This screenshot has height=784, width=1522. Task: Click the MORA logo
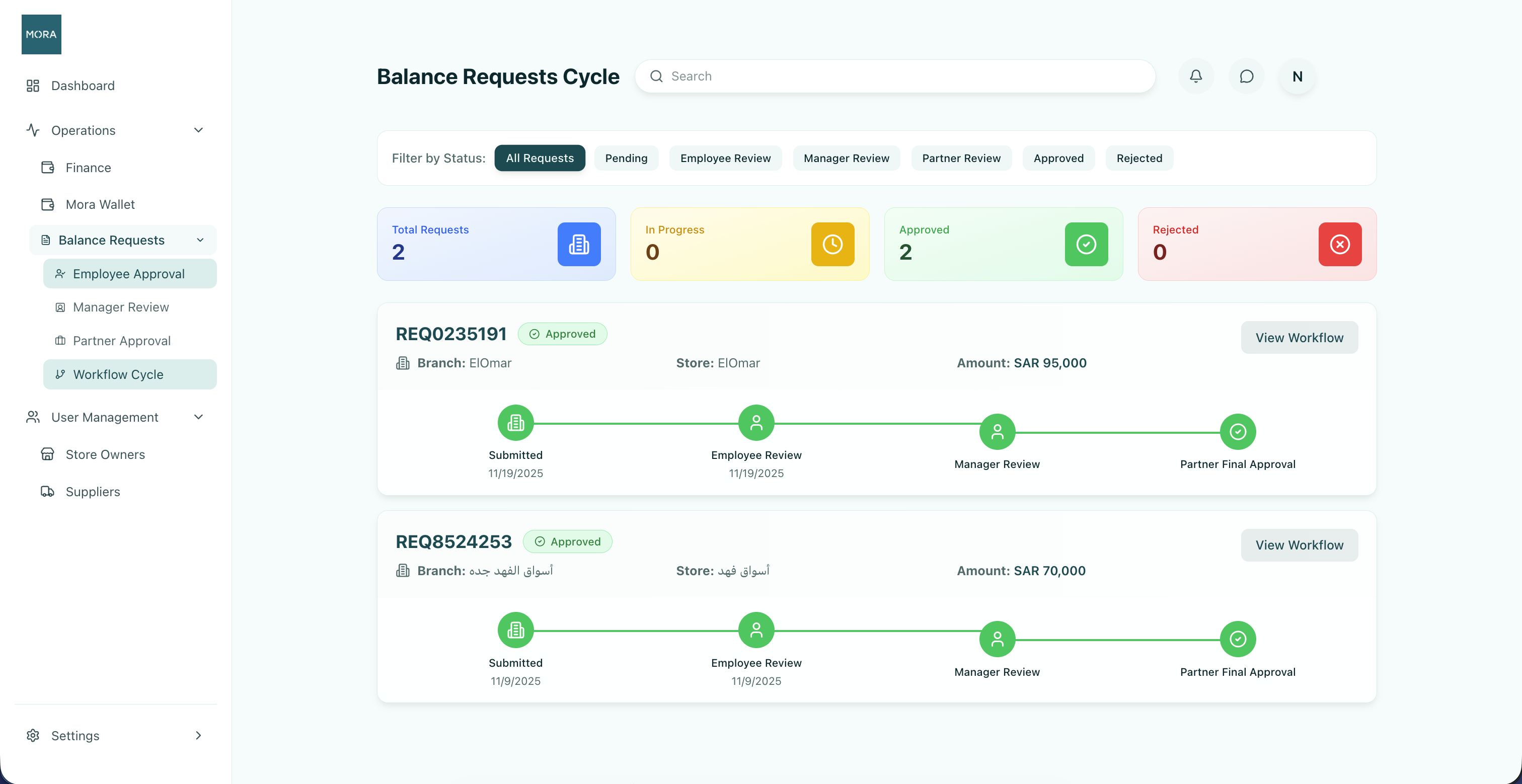coord(41,34)
